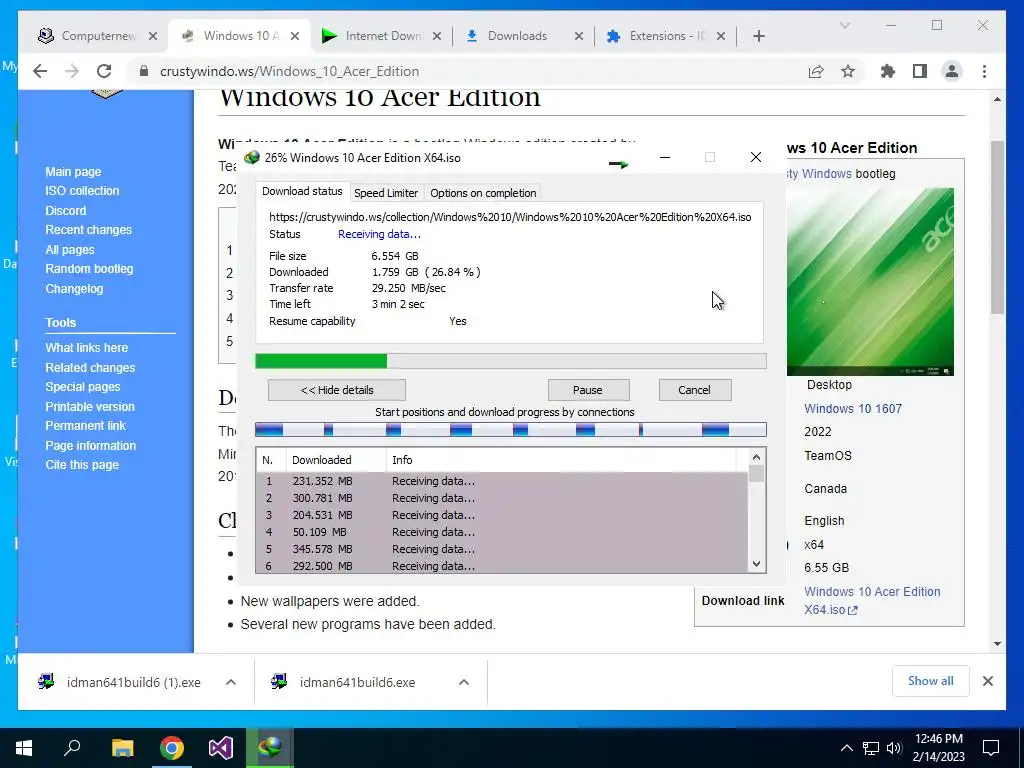Switch to the Extensions tab
Viewport: 1024px width, 768px height.
click(x=665, y=36)
